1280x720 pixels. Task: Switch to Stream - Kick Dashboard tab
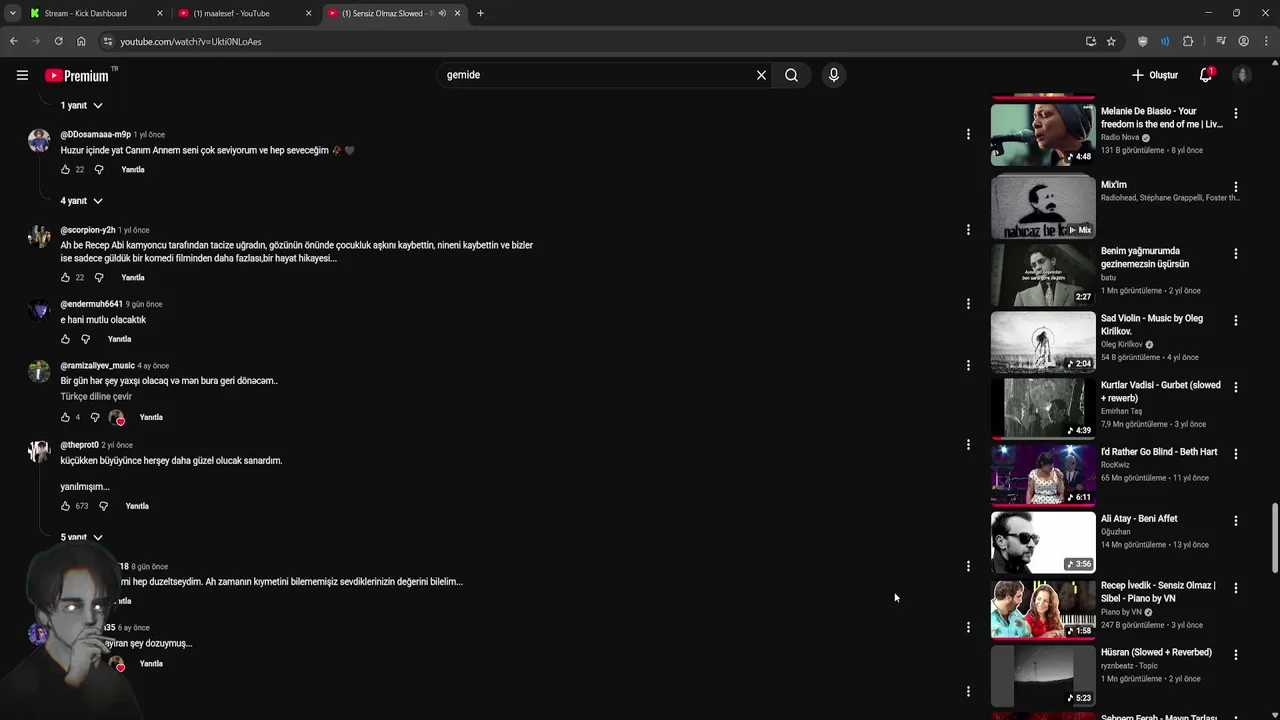[x=95, y=13]
